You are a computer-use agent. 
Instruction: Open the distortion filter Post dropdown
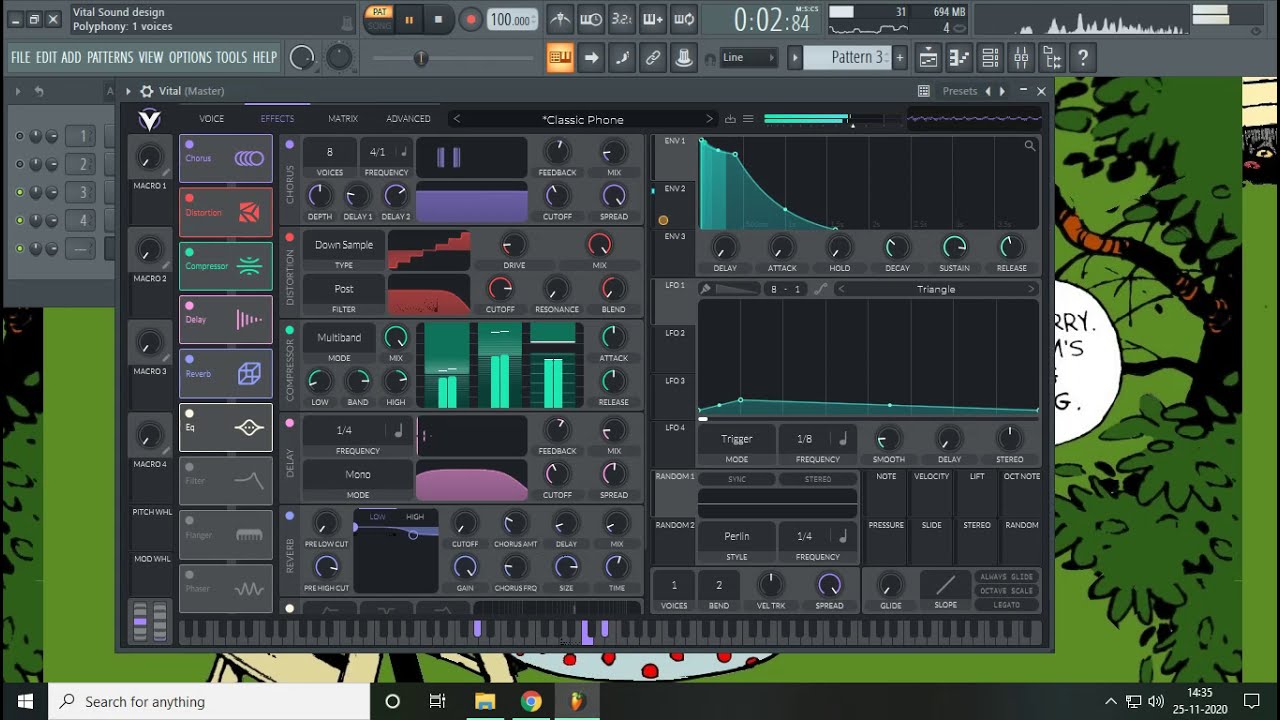click(x=344, y=289)
